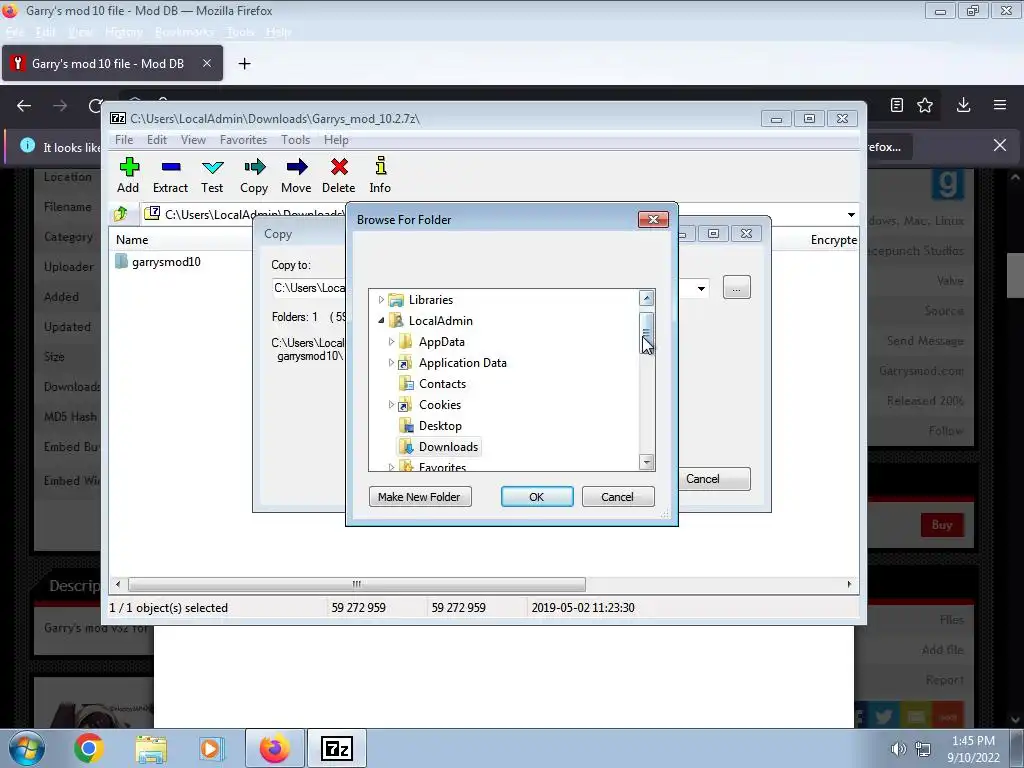Expand the AppData tree node
1024x768 pixels.
tap(391, 342)
